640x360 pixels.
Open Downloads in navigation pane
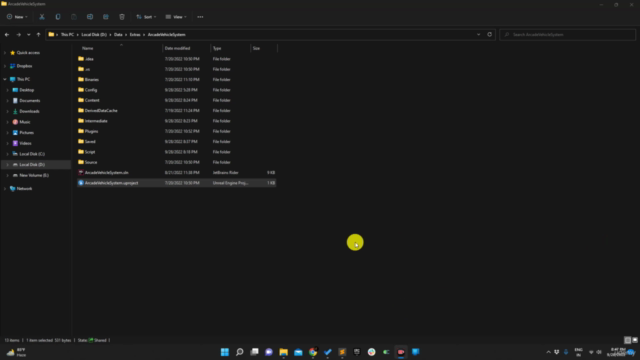point(29,111)
